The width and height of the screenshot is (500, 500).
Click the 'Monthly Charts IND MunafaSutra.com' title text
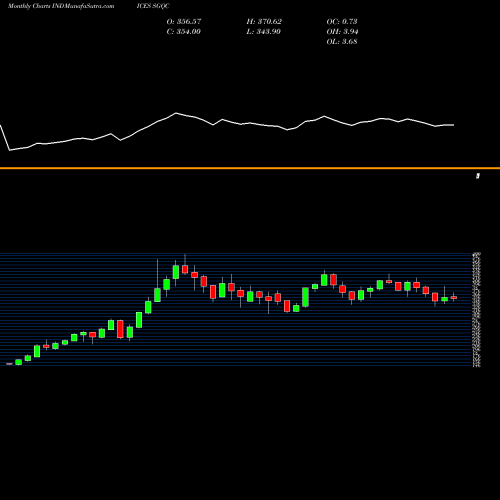[61, 6]
